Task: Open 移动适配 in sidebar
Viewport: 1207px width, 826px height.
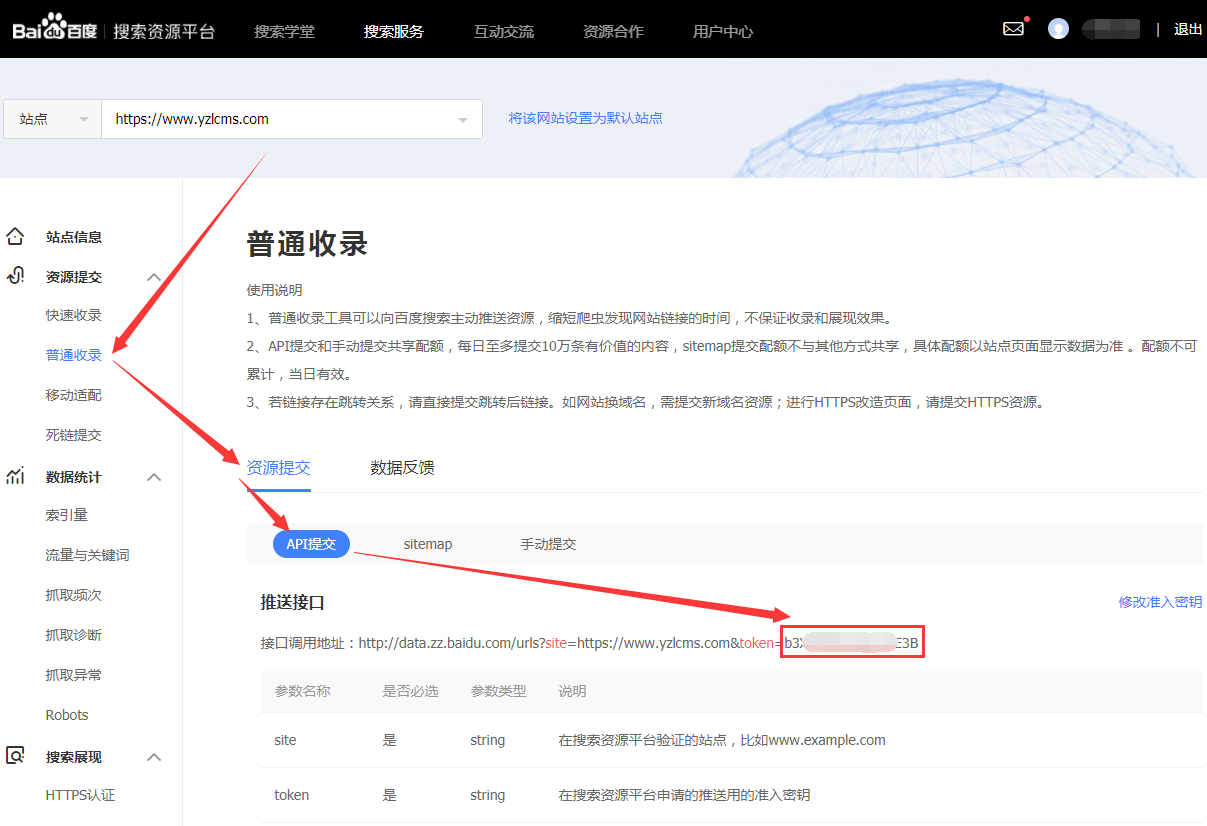Action: 74,395
